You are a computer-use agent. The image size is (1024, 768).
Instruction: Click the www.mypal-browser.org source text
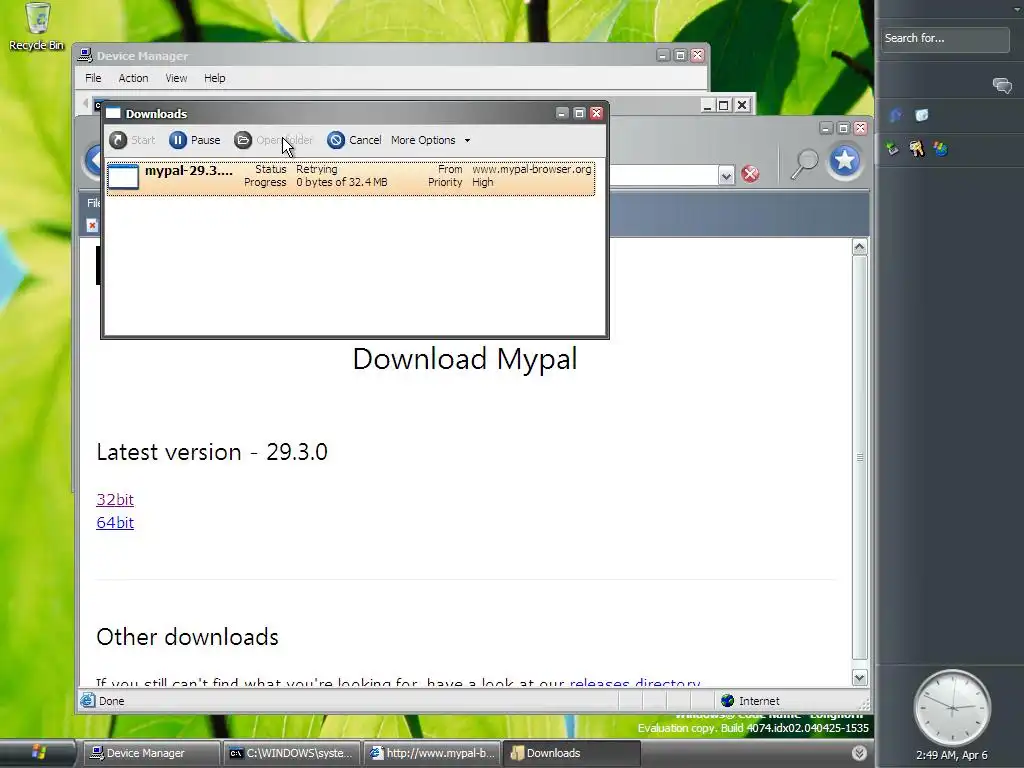pos(532,169)
